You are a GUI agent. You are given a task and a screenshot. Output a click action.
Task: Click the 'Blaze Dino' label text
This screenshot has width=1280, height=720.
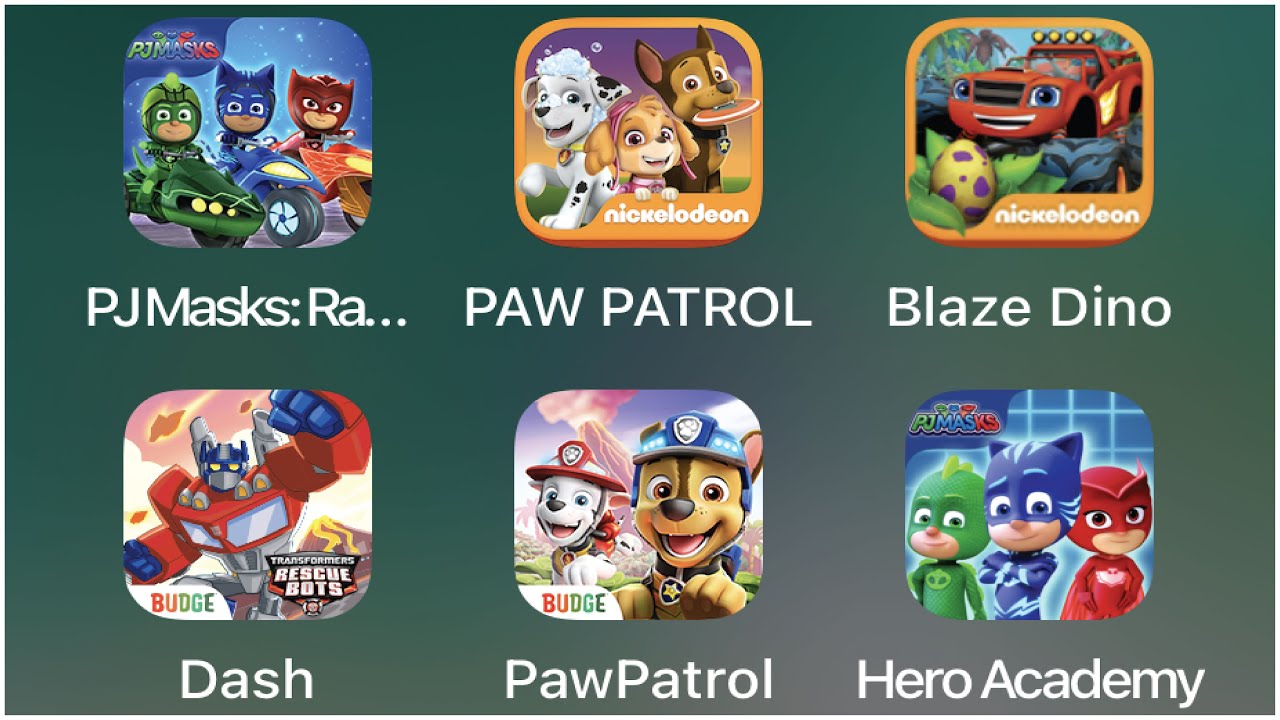click(x=1029, y=307)
